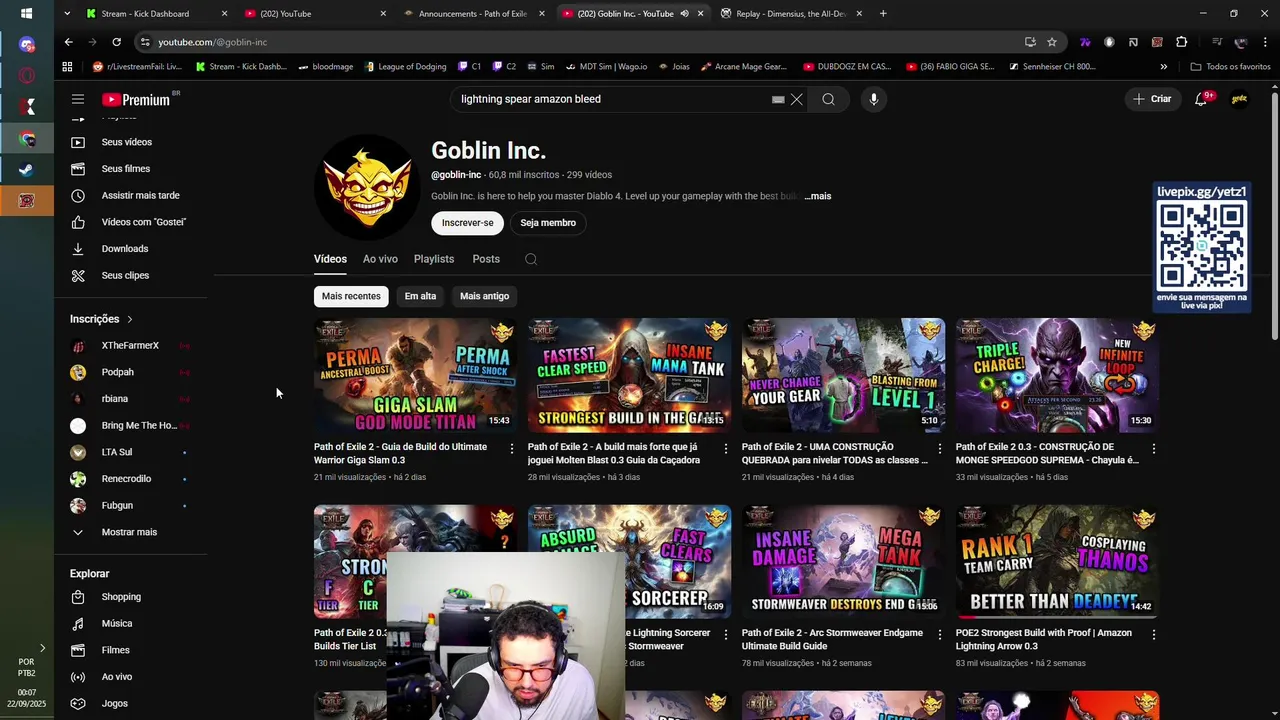Open options for Arc Stormweaver video
1280x720 pixels.
point(940,634)
